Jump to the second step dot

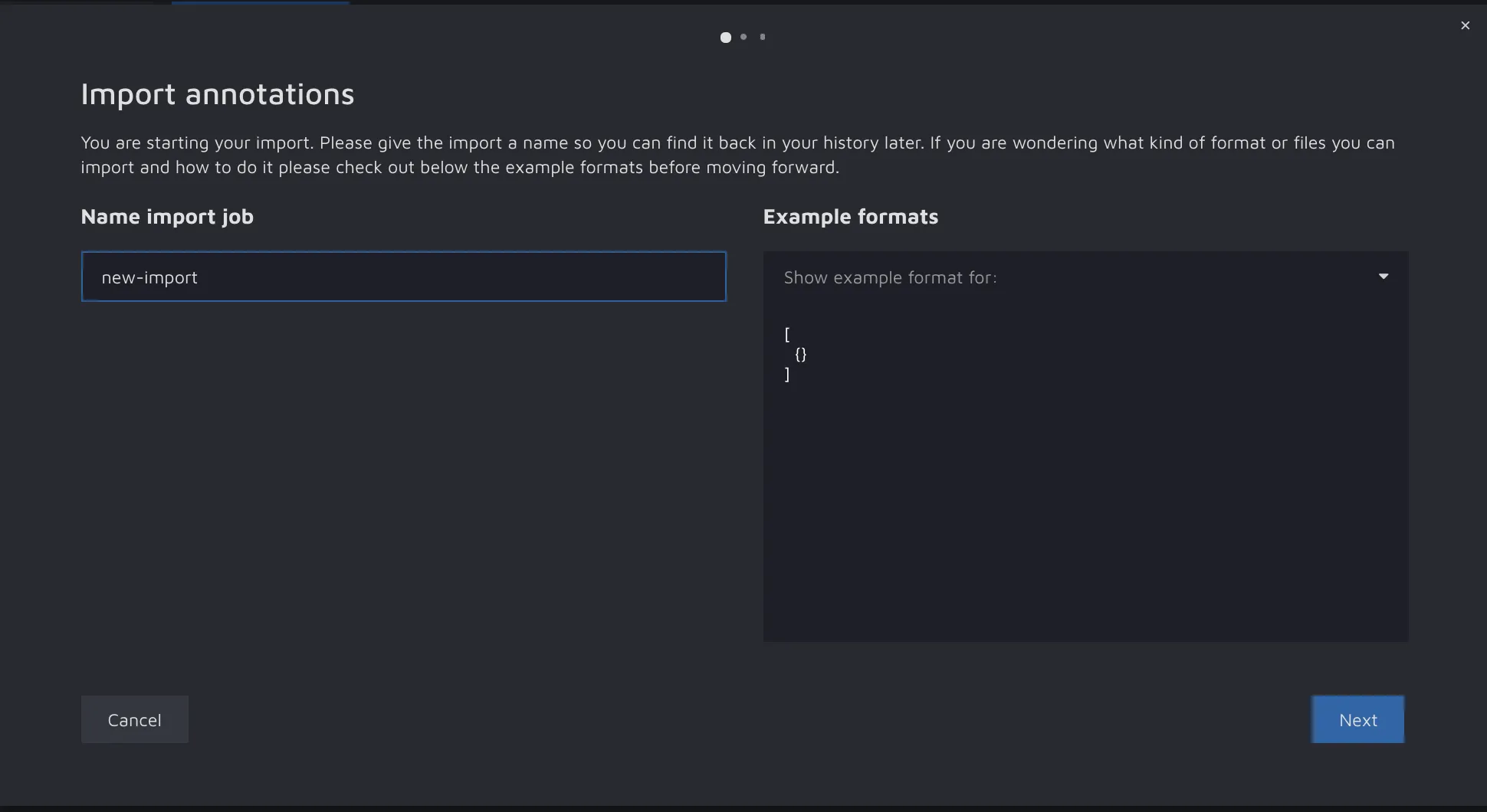point(743,37)
